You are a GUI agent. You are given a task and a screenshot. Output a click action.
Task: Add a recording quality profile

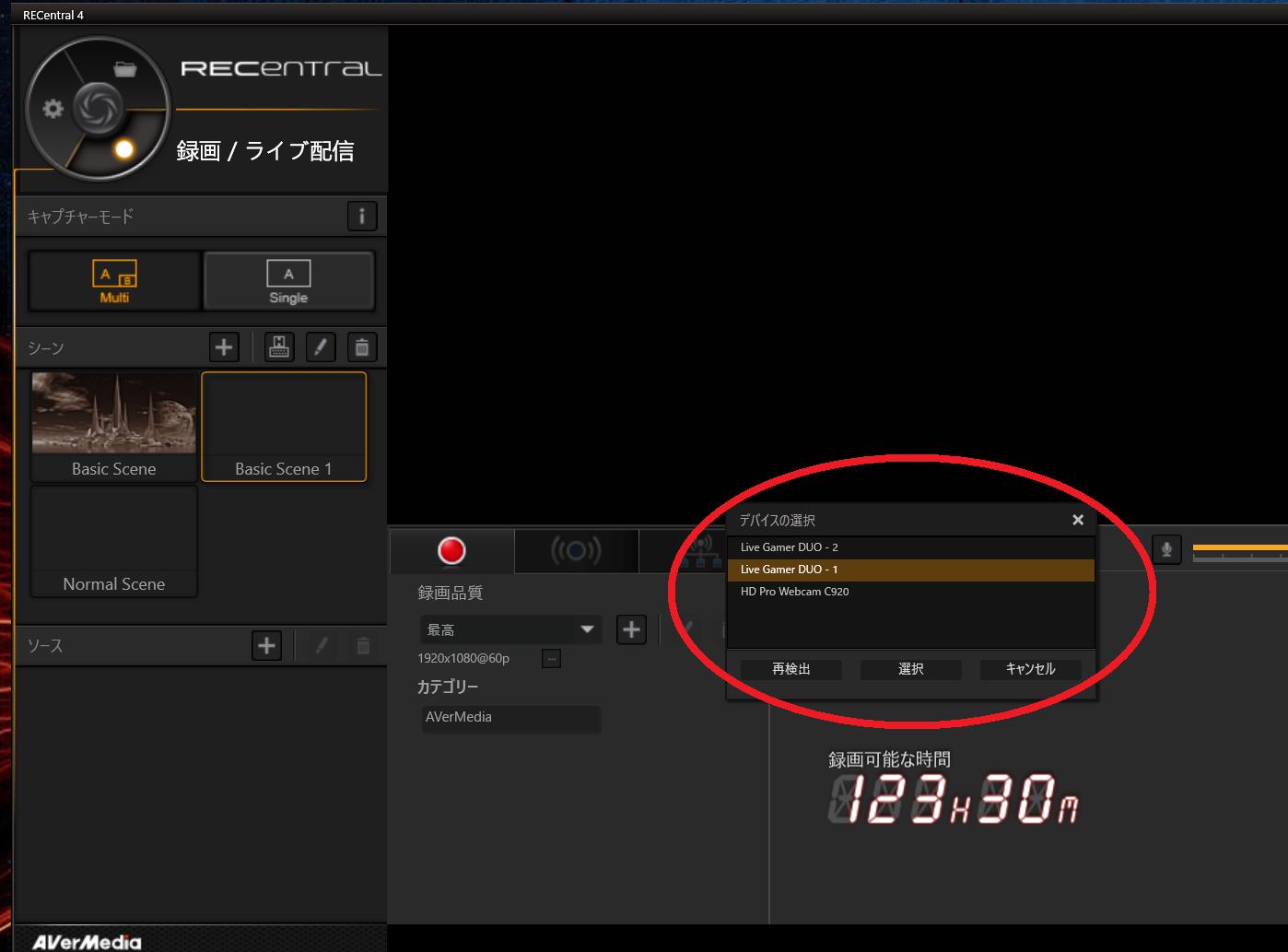click(x=631, y=629)
